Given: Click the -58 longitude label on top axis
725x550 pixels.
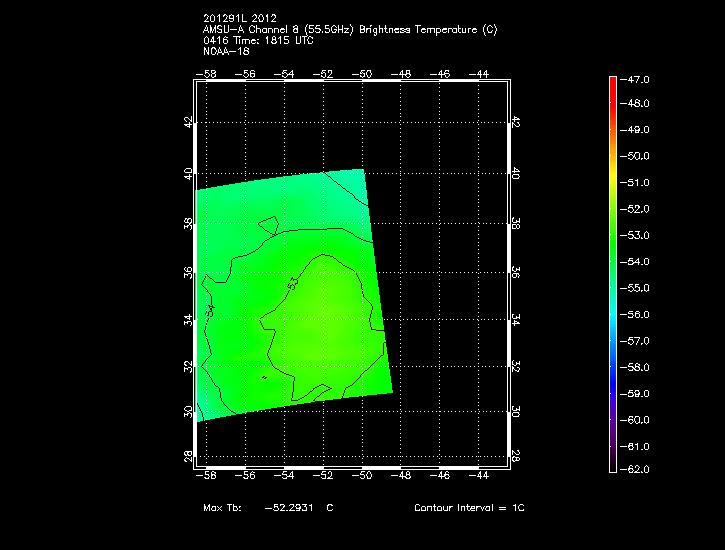Looking at the screenshot, I should 207,74.
